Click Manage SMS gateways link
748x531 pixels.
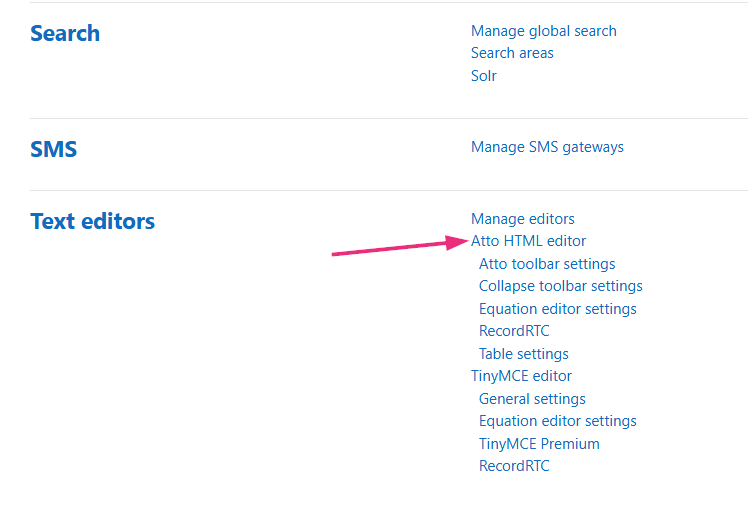547,147
